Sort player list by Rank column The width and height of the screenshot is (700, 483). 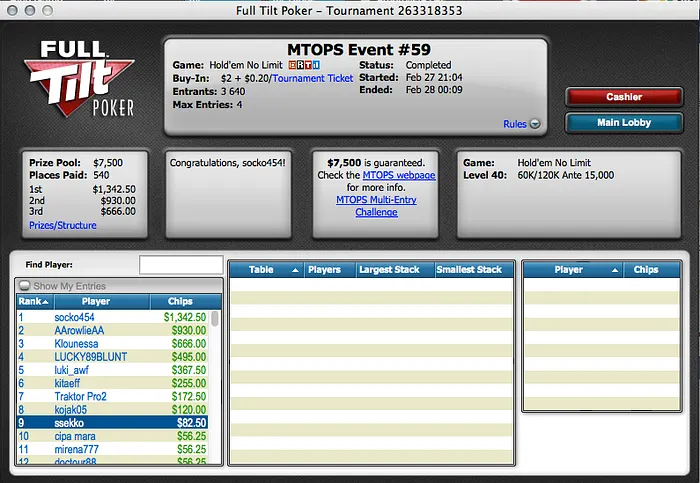pyautogui.click(x=35, y=301)
